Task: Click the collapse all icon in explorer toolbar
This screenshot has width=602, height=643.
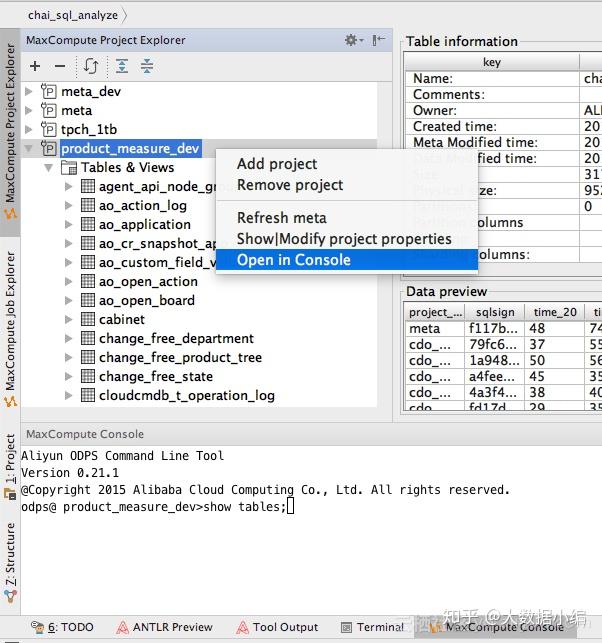Action: 147,66
